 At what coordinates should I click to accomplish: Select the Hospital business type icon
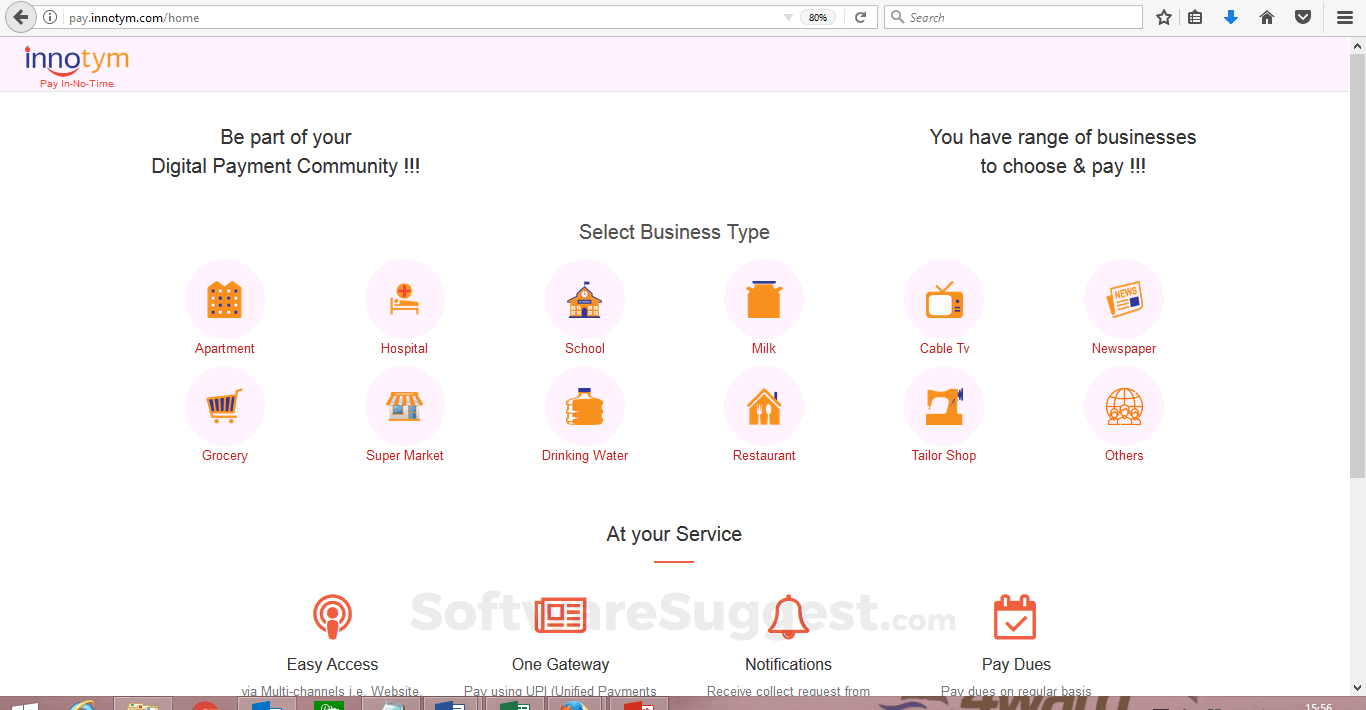(404, 298)
